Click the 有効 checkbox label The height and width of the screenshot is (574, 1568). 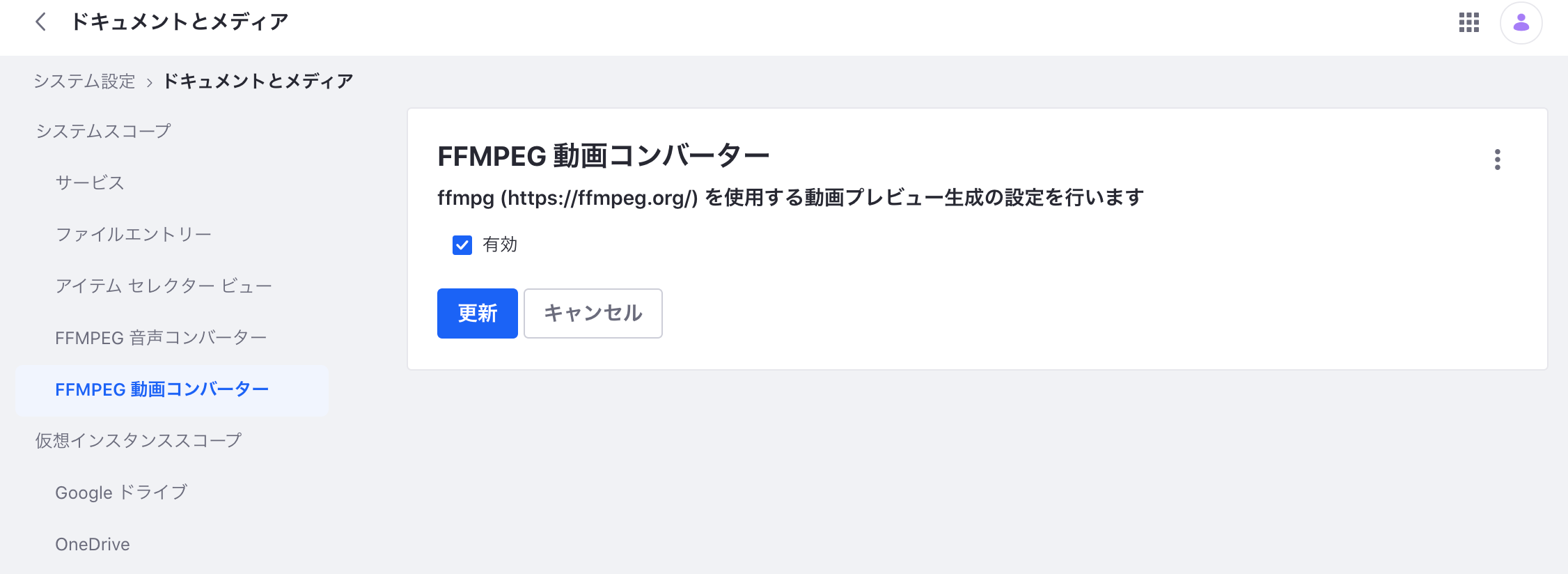pos(500,245)
